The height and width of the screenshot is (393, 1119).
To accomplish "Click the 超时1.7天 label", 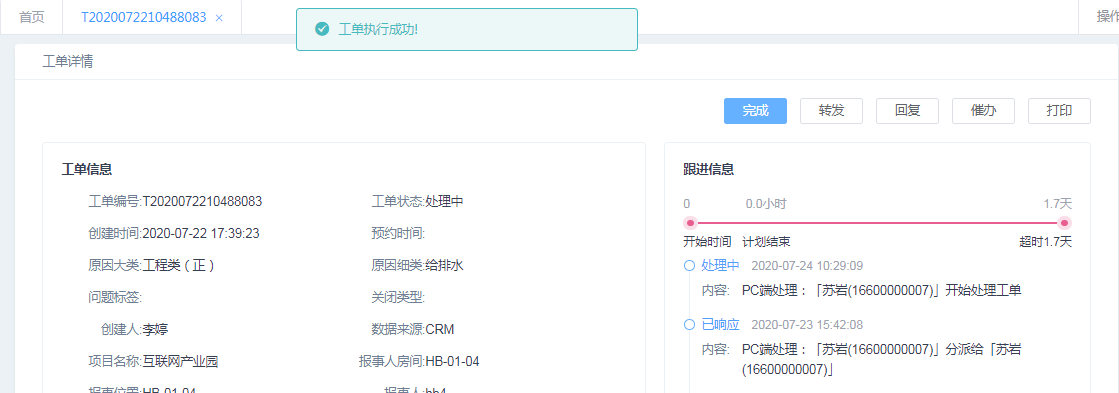I will click(1045, 242).
